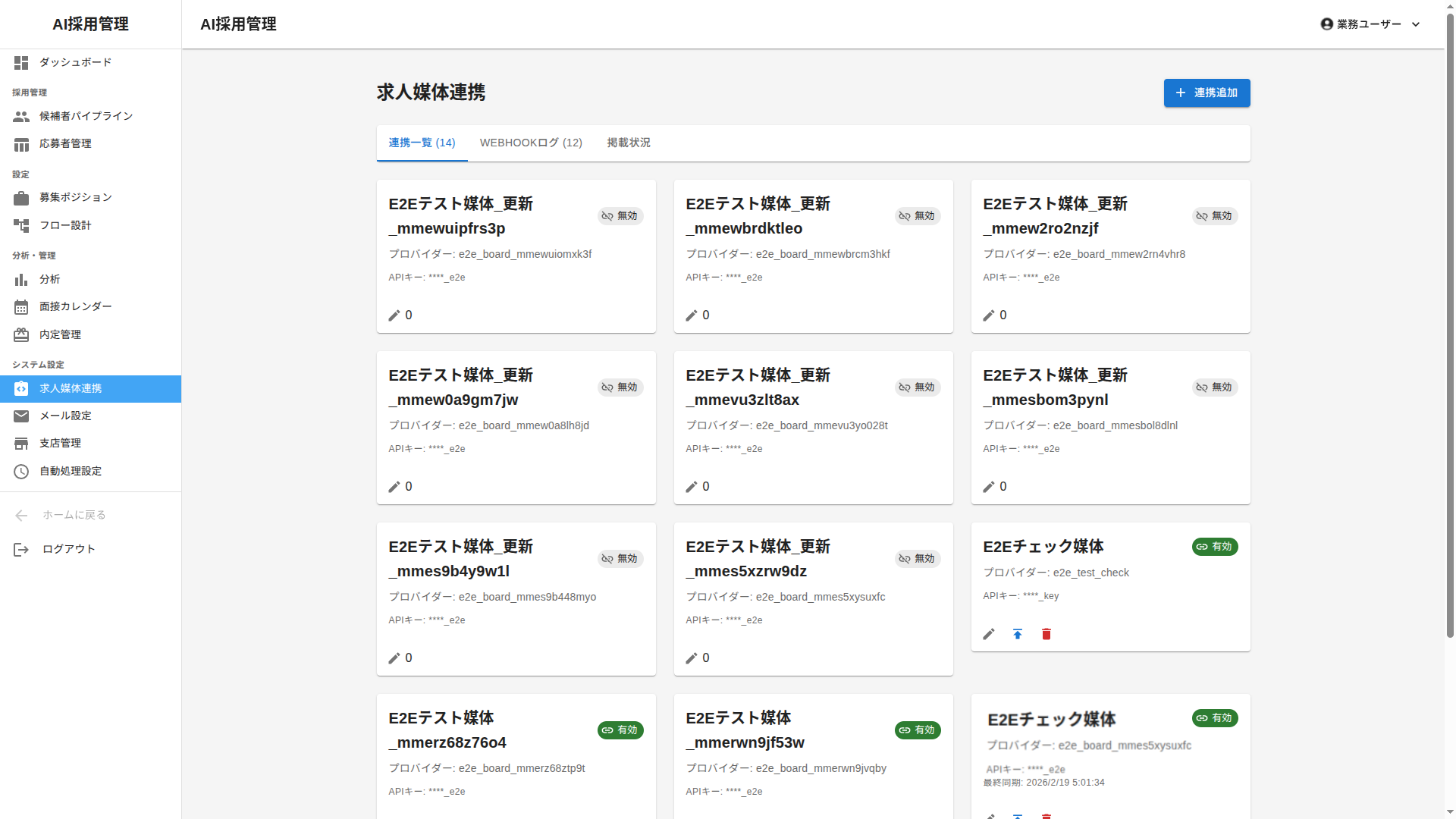The width and height of the screenshot is (1456, 819).
Task: Open the 業務ユーザー account dropdown
Action: click(x=1370, y=24)
